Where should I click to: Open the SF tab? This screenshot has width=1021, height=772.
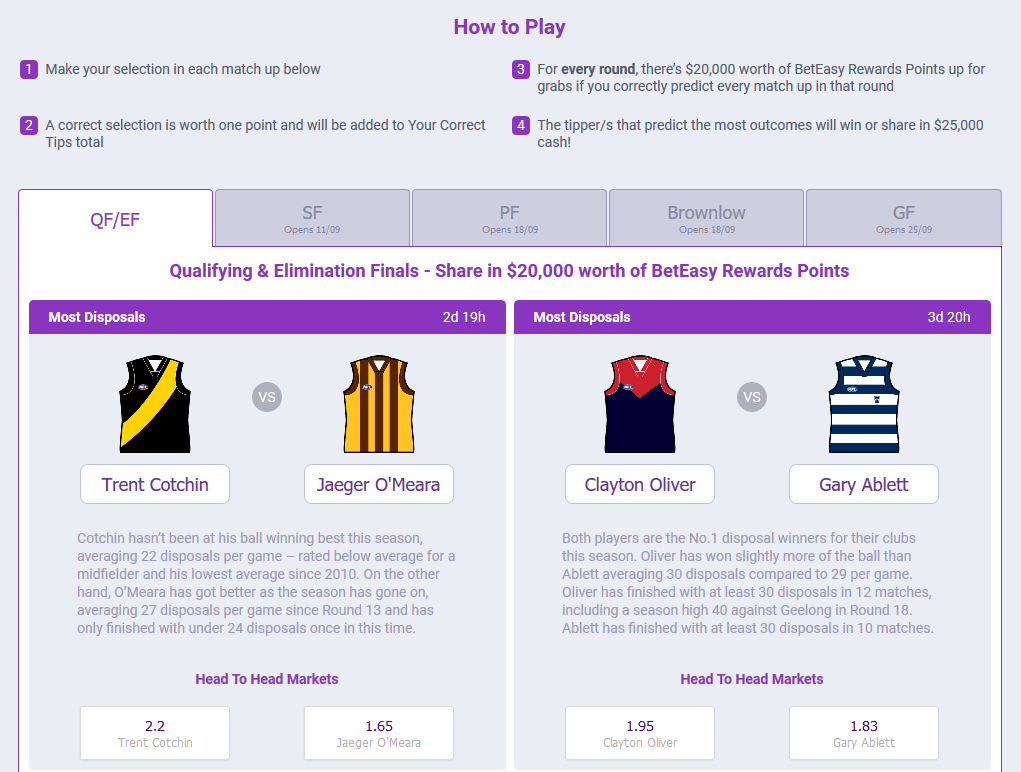pyautogui.click(x=312, y=218)
